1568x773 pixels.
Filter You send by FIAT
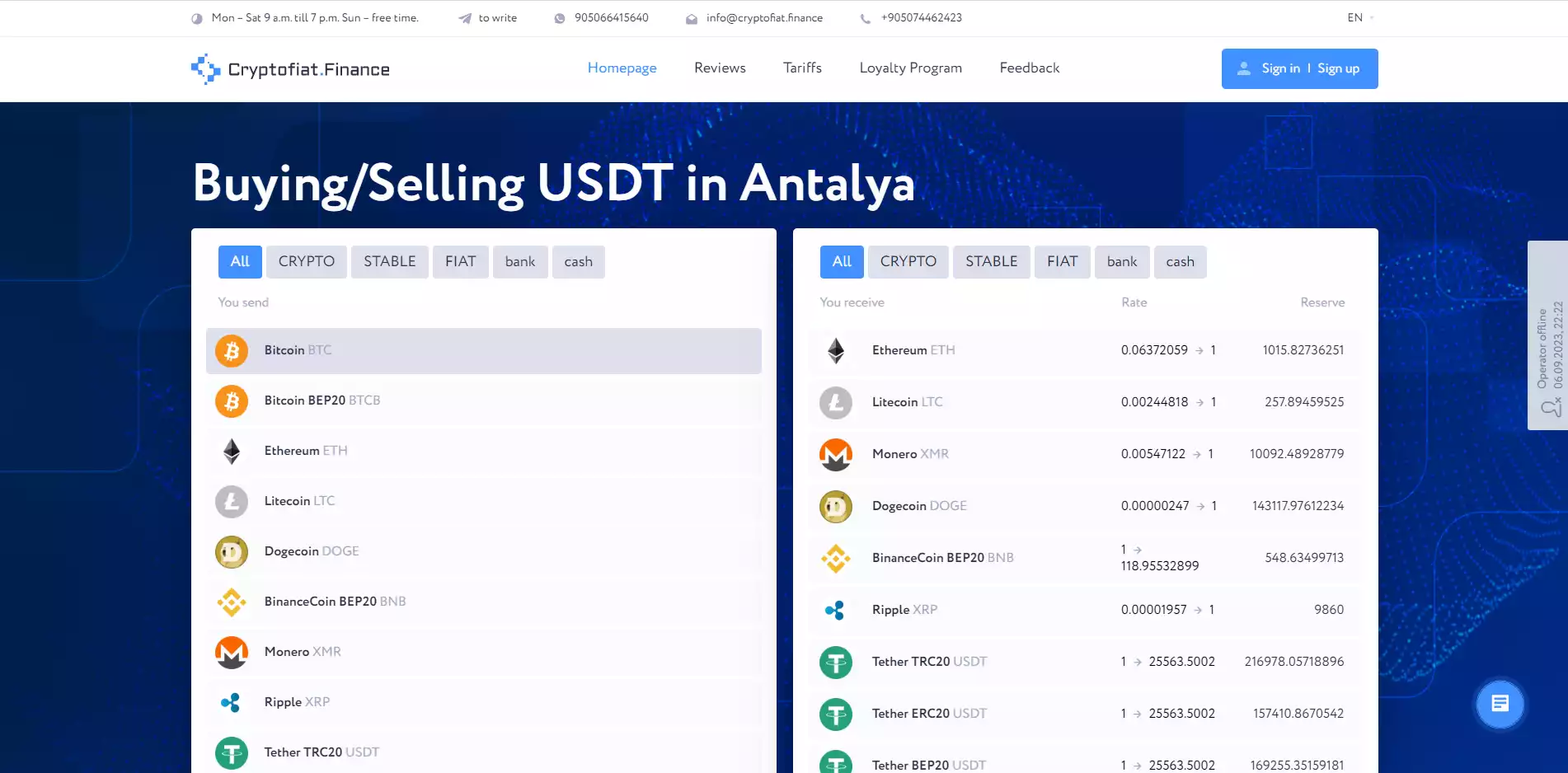461,262
